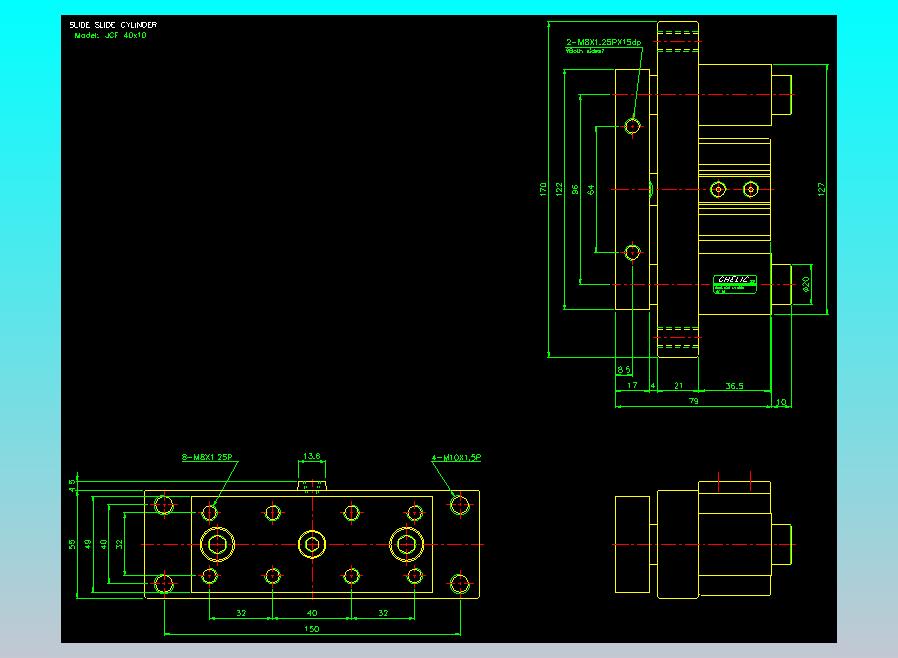Select the 8-M8X1.25P thread callout
The image size is (898, 658).
[x=206, y=457]
